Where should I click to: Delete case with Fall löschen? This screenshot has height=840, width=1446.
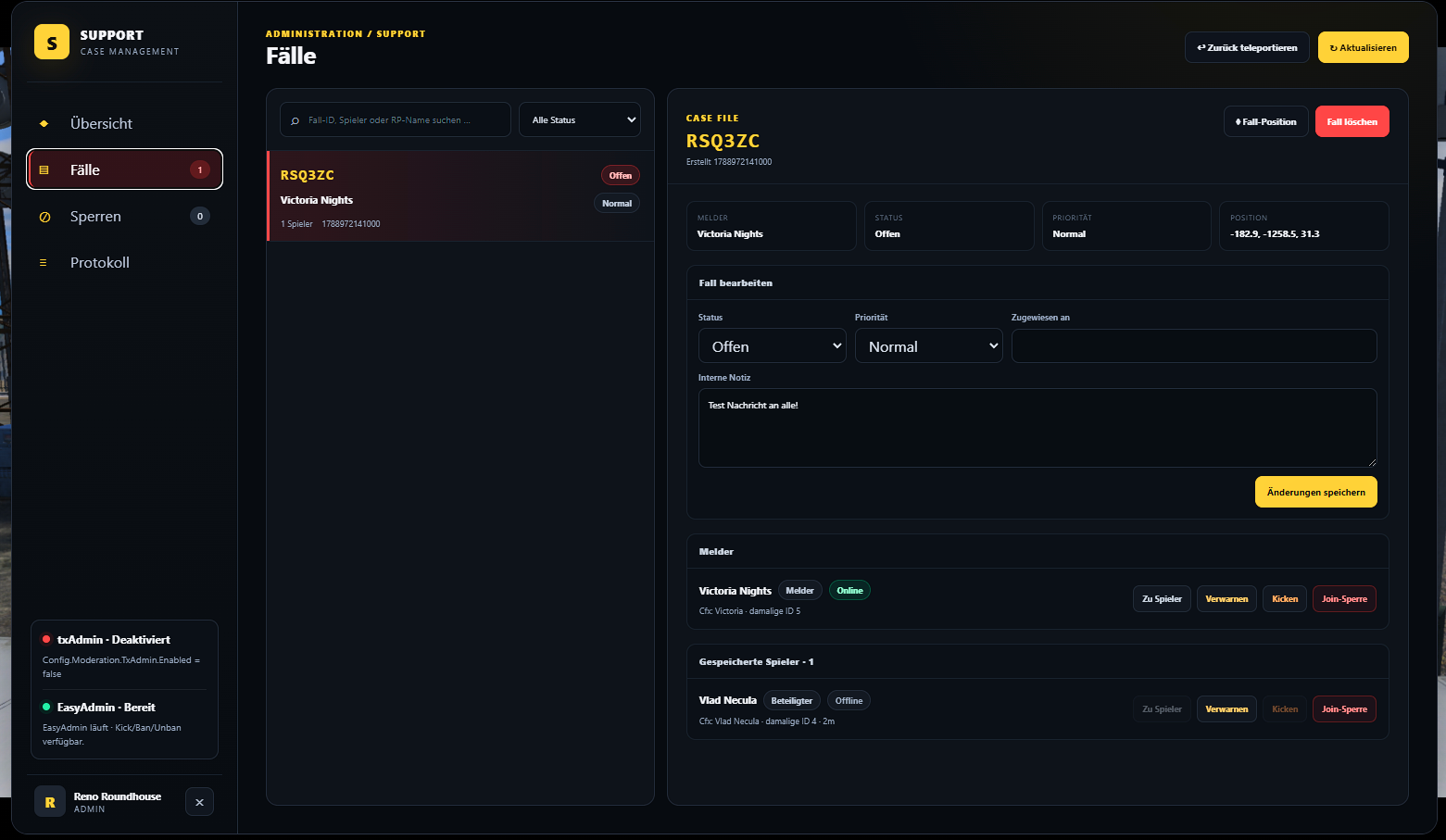(1352, 121)
